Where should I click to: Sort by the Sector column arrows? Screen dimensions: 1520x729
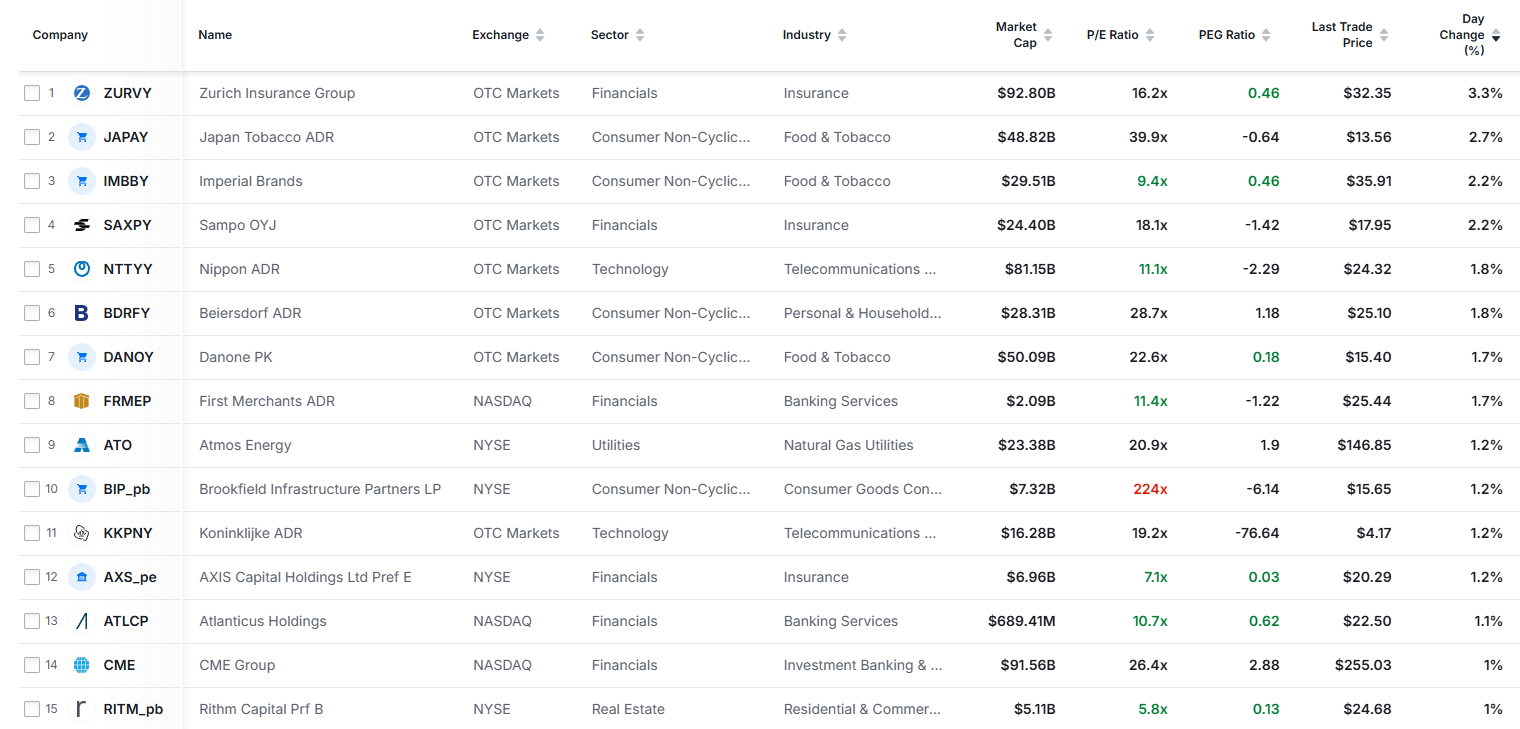[640, 35]
